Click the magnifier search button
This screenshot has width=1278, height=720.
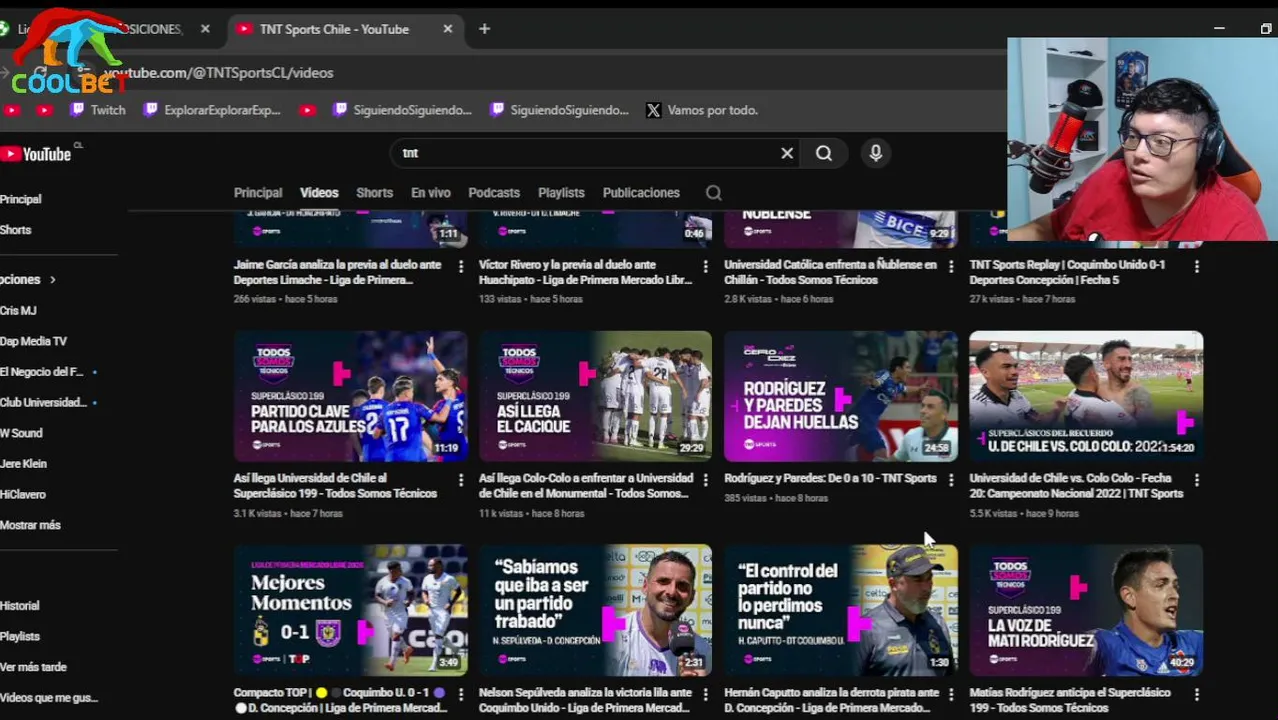point(824,153)
